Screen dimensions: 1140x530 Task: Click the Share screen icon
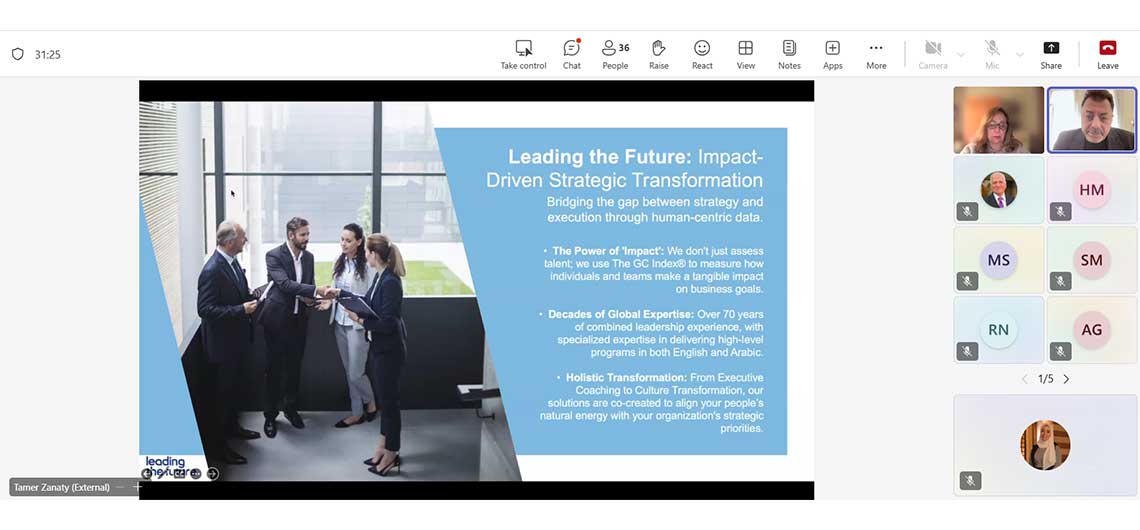tap(1051, 54)
